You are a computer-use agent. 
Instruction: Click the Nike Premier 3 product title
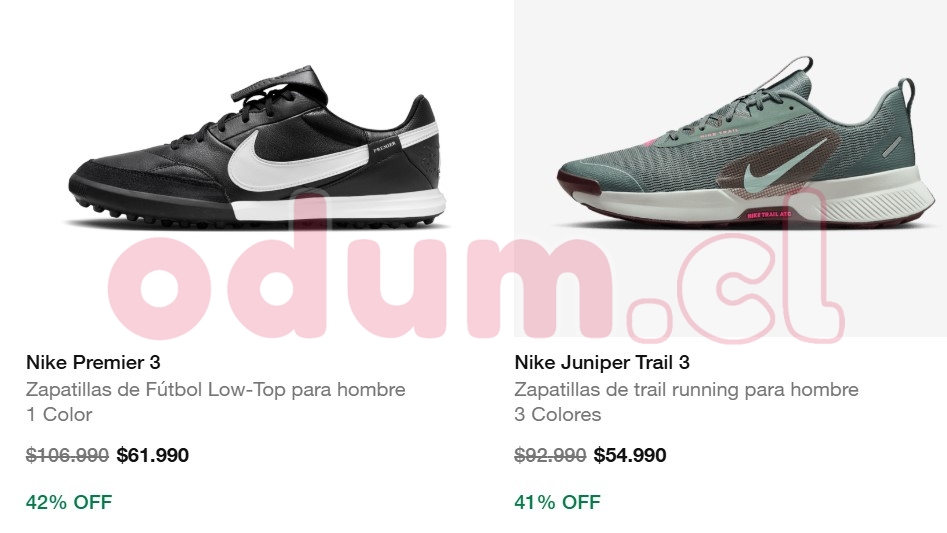coord(93,362)
